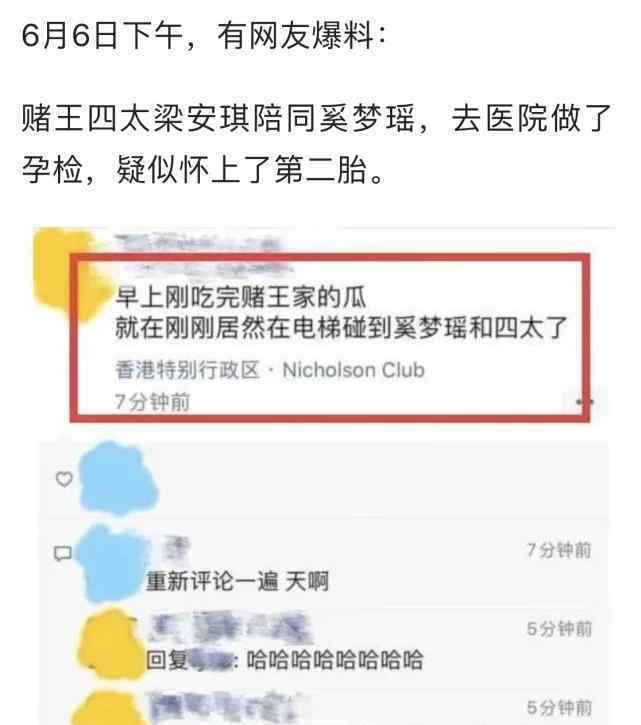Tap the partially visible yellow avatar at the bottom
Image resolution: width=641 pixels, height=725 pixels.
[109, 707]
